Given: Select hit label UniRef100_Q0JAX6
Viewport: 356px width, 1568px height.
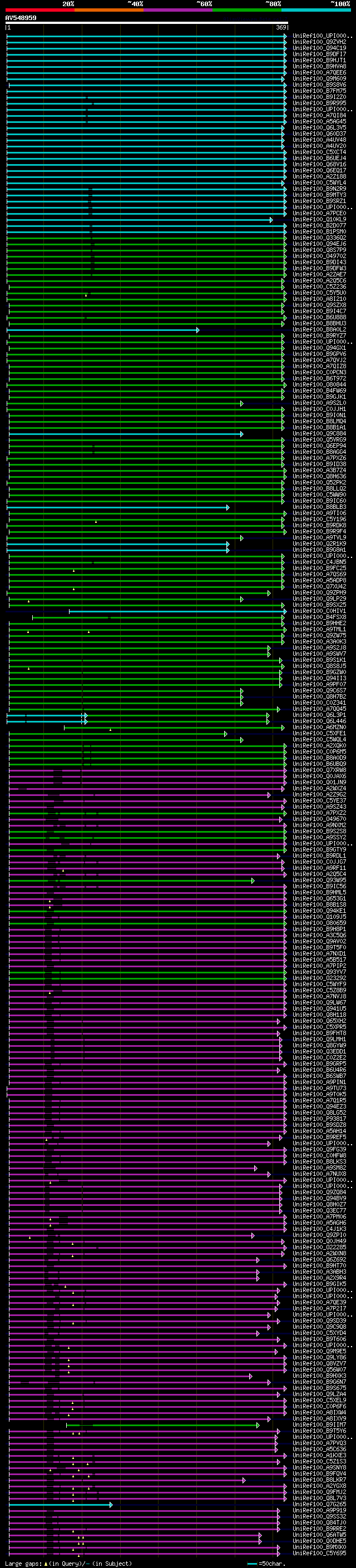Looking at the screenshot, I should 319,776.
